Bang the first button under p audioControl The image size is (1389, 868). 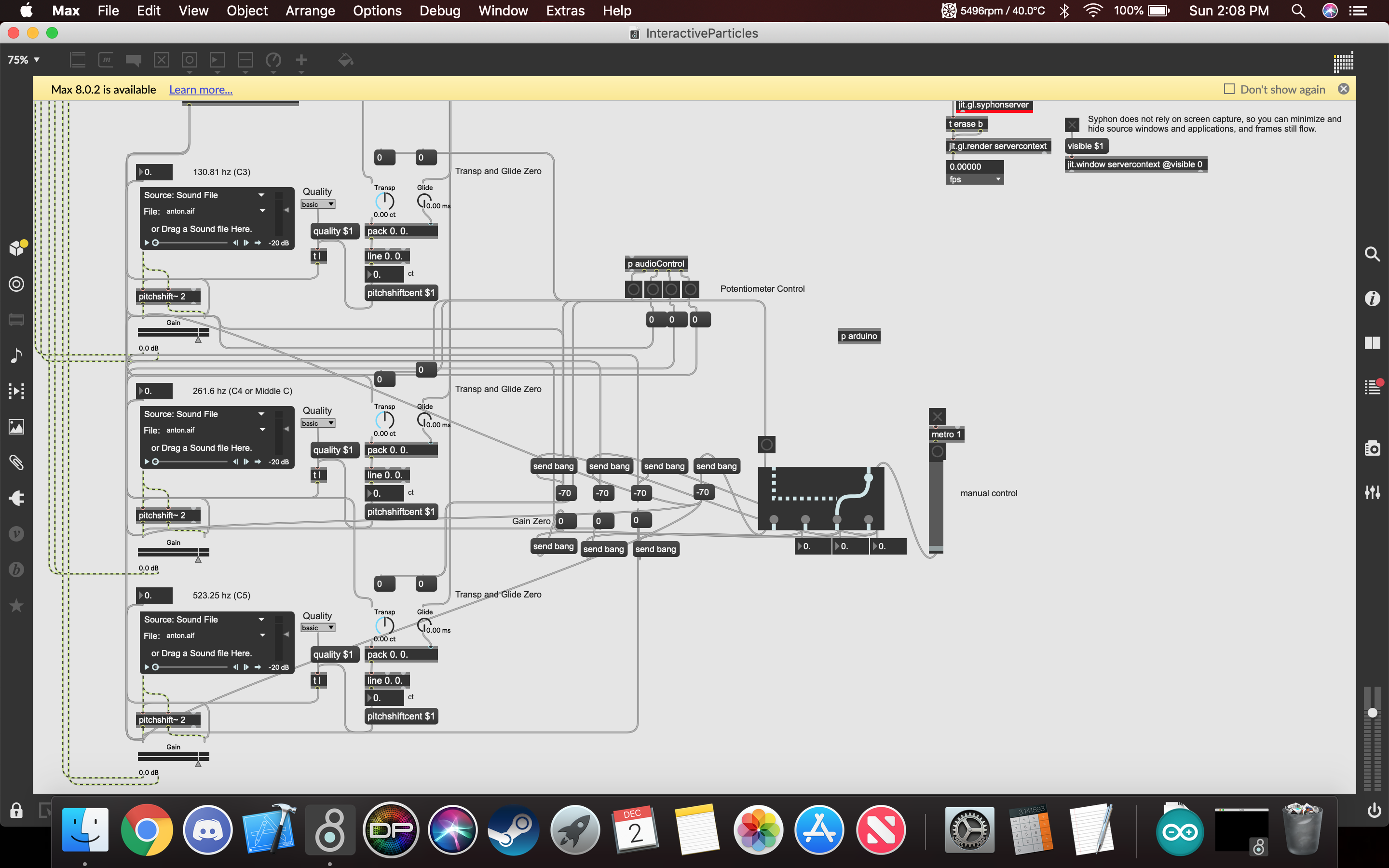pyautogui.click(x=634, y=289)
